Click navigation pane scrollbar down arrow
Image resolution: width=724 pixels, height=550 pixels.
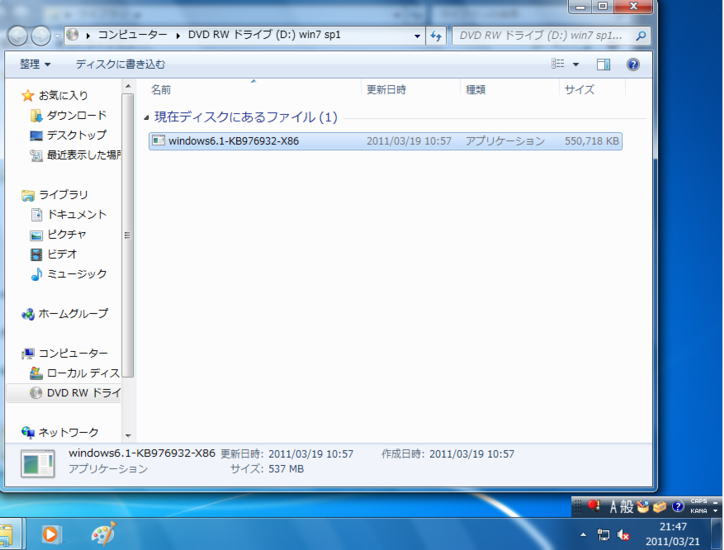128,435
